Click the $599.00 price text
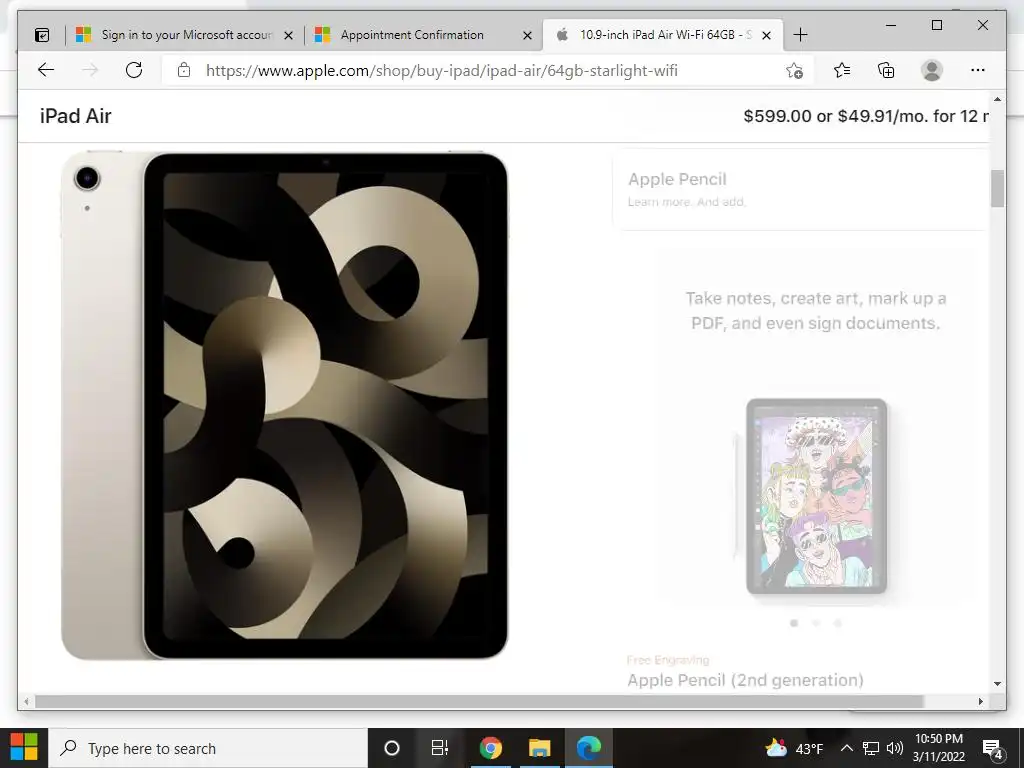The image size is (1024, 768). 777,116
